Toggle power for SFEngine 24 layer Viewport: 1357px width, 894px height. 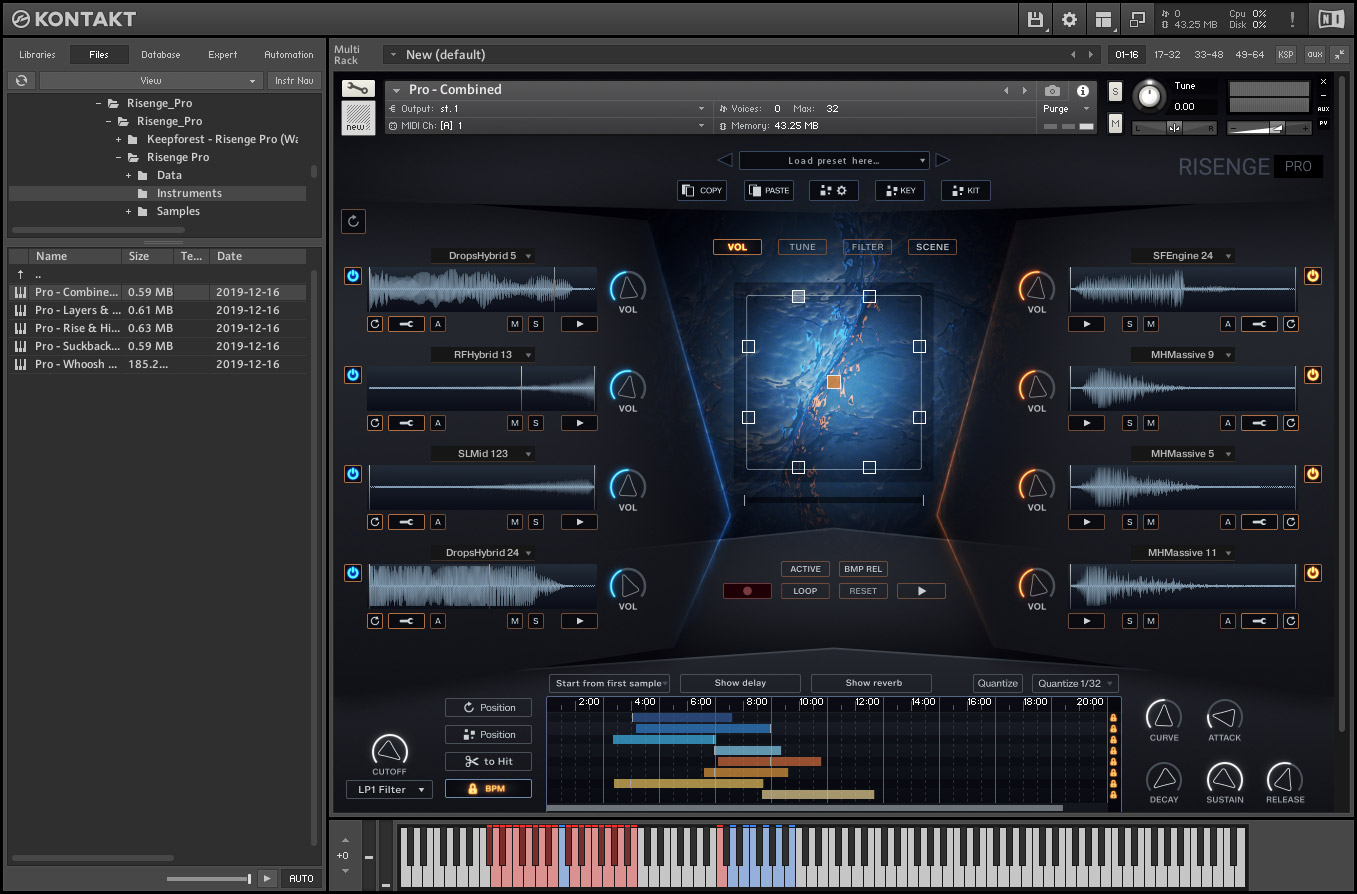(x=1313, y=276)
